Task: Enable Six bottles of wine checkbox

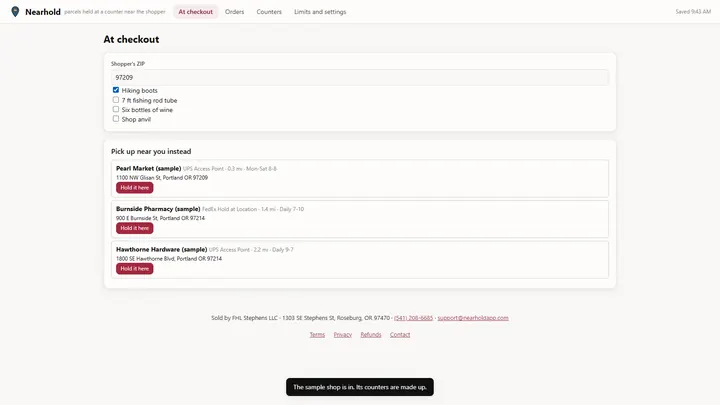Action: [116, 109]
